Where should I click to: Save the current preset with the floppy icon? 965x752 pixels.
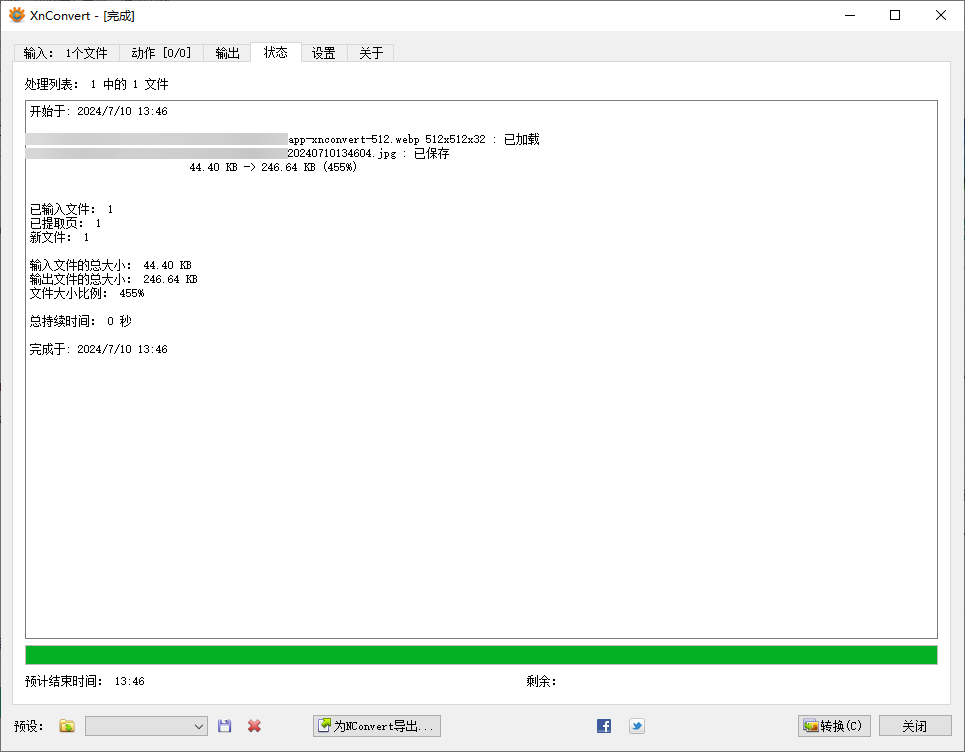[x=224, y=726]
